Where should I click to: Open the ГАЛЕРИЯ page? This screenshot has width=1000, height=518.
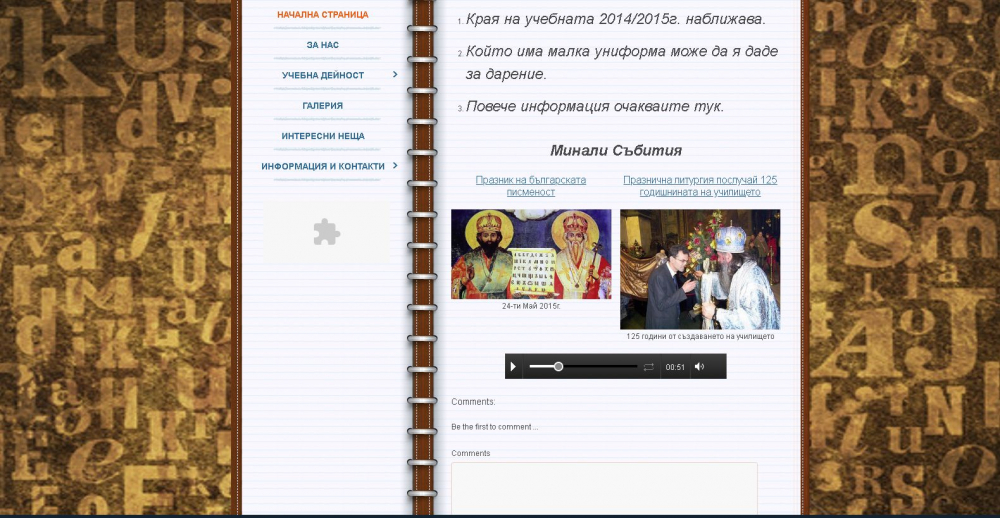(323, 106)
